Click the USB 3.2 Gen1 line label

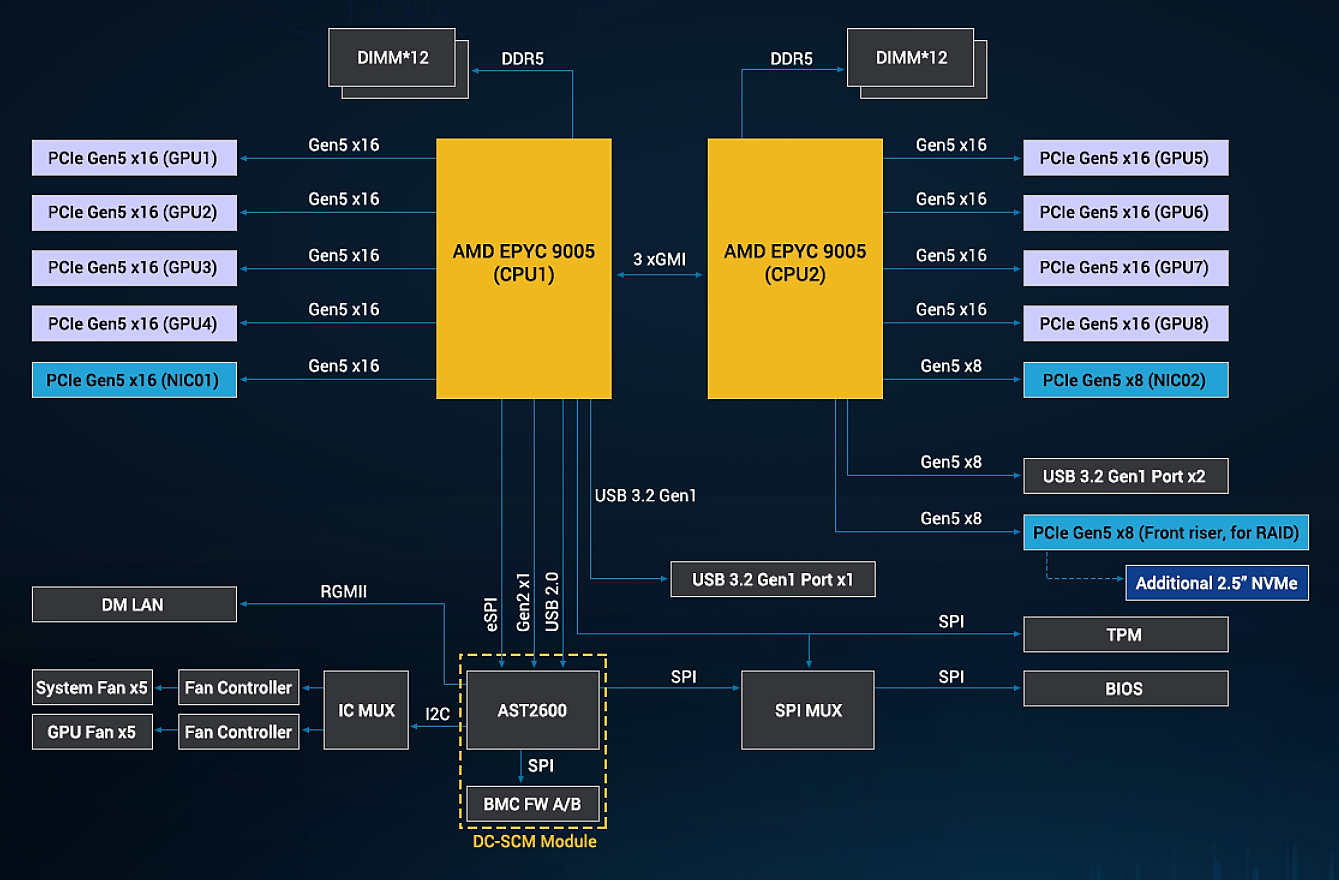(646, 496)
